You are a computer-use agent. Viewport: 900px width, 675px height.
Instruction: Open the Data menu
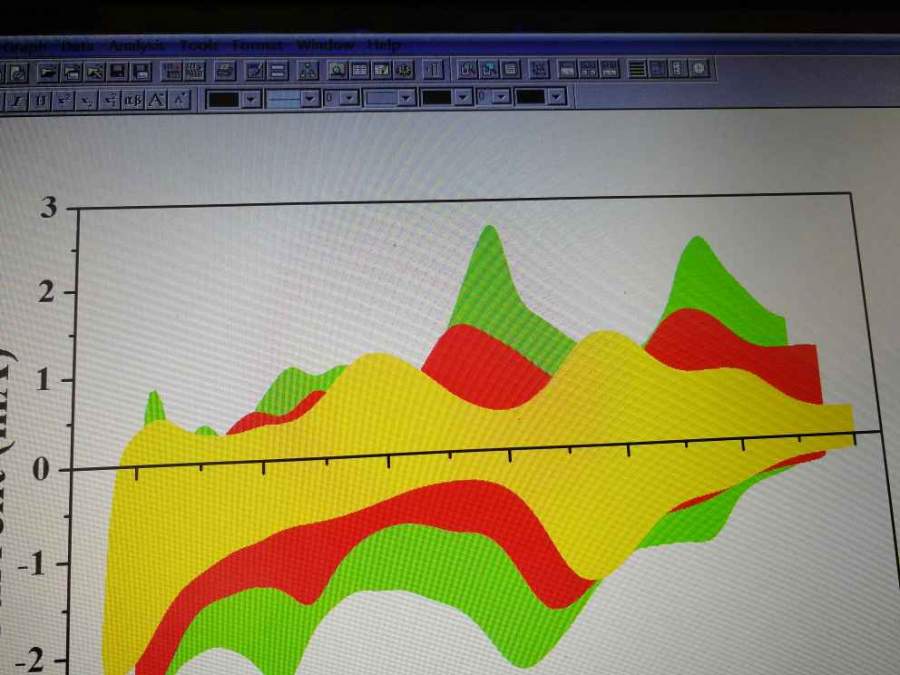point(77,46)
